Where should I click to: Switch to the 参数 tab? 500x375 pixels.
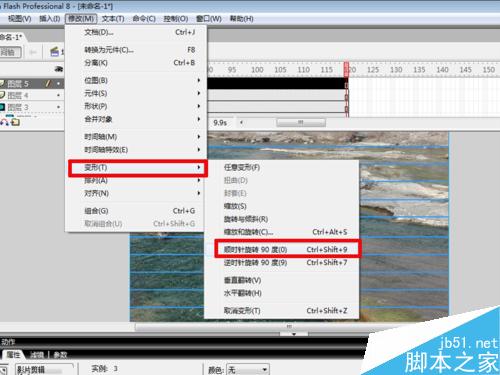coord(60,355)
